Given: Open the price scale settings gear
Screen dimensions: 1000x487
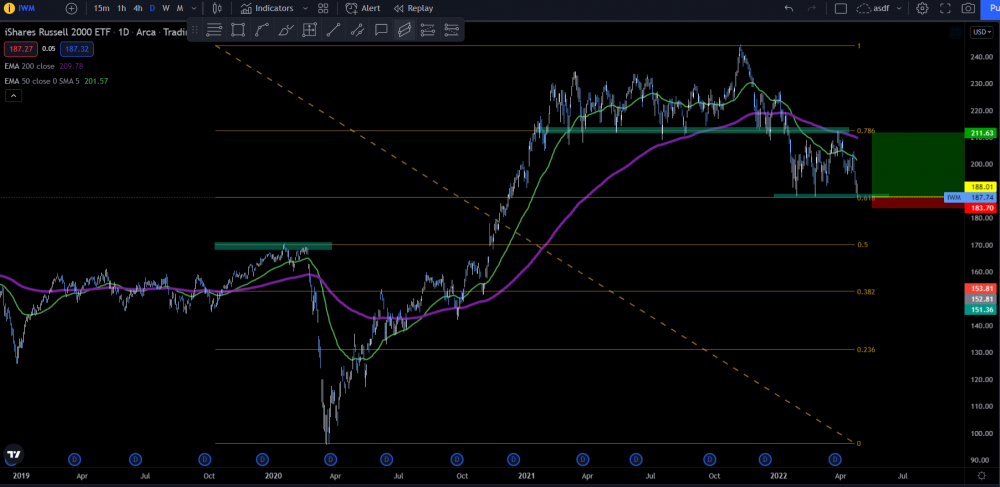Looking at the screenshot, I should click(x=982, y=476).
